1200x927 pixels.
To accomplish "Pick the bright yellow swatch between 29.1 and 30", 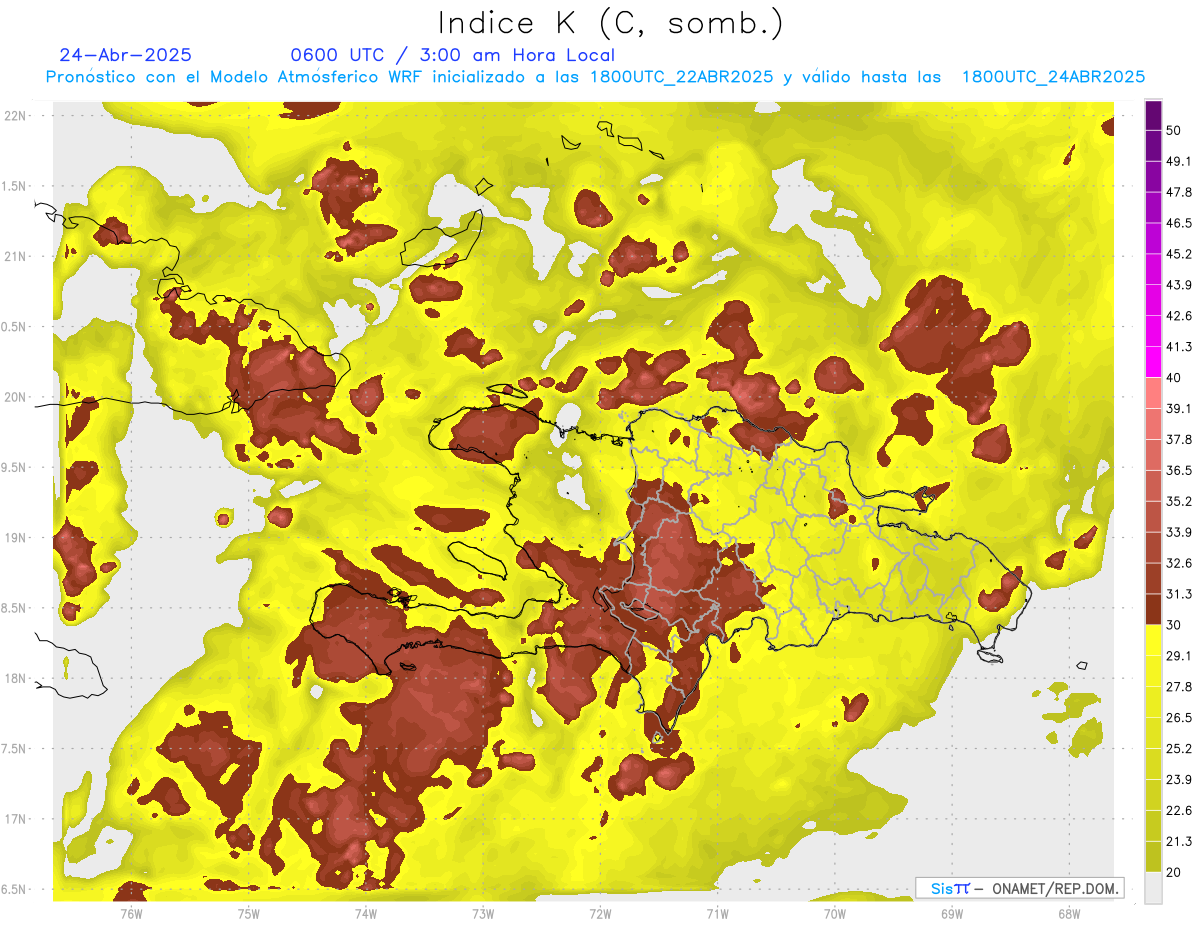I will [1154, 640].
